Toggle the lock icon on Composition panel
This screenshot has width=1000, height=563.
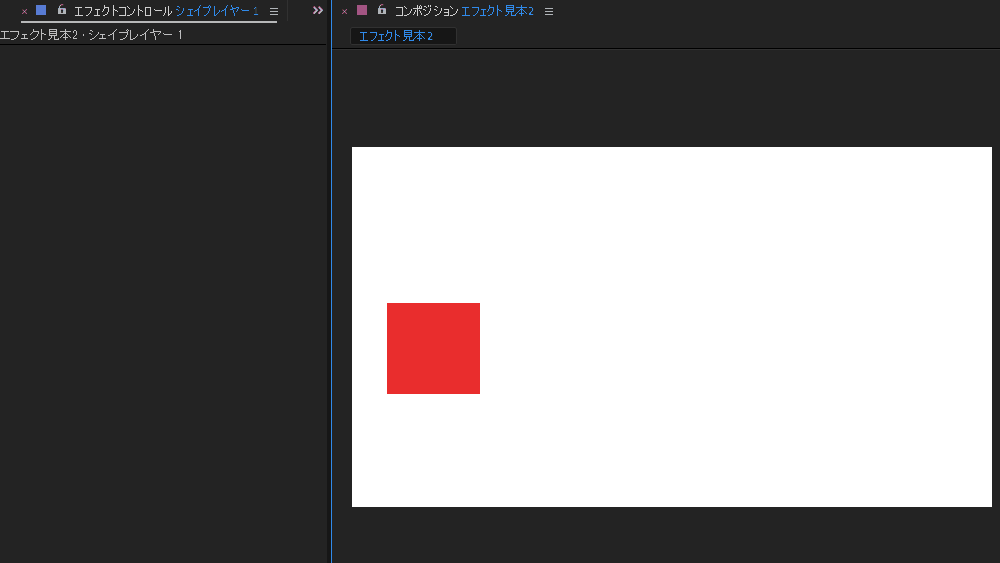click(382, 10)
